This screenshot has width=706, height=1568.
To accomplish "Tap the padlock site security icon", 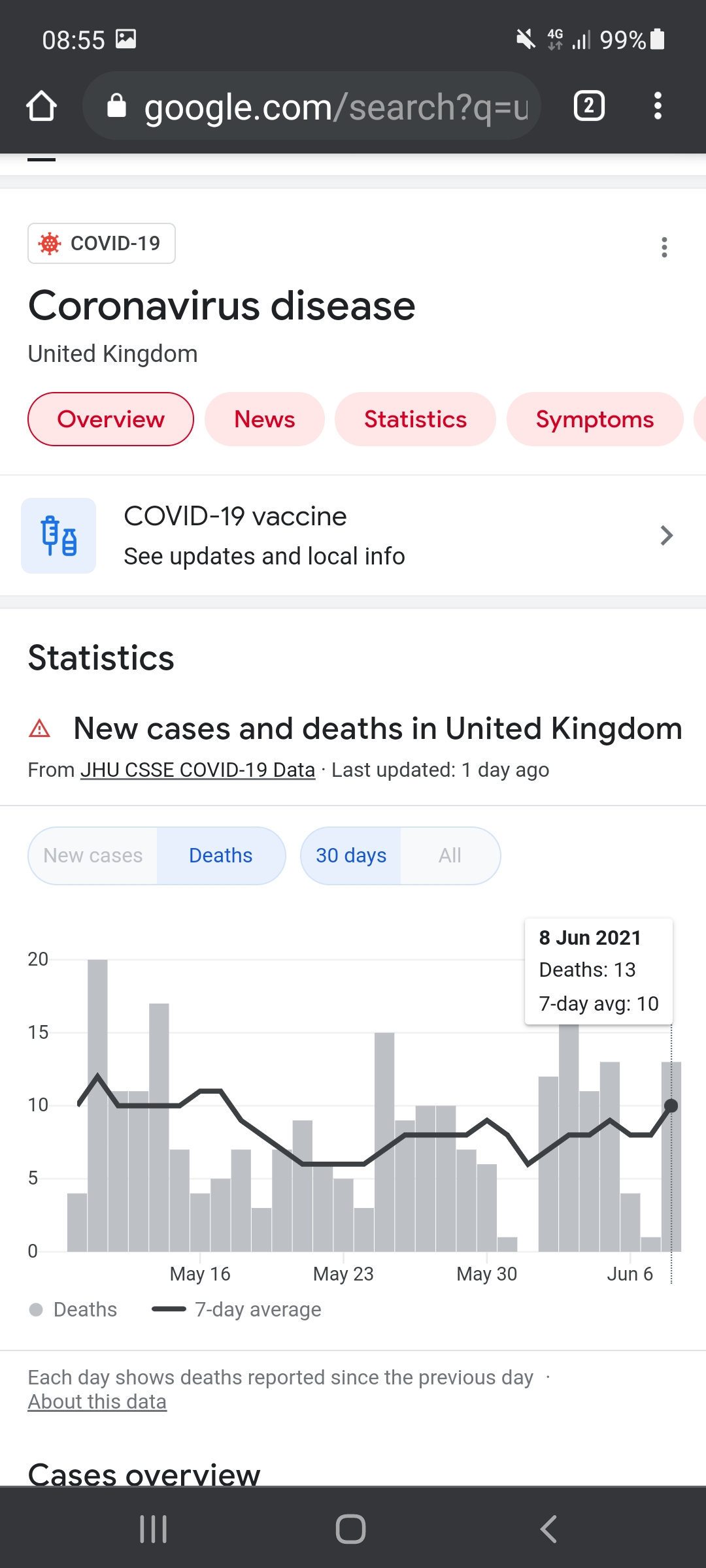I will [116, 105].
